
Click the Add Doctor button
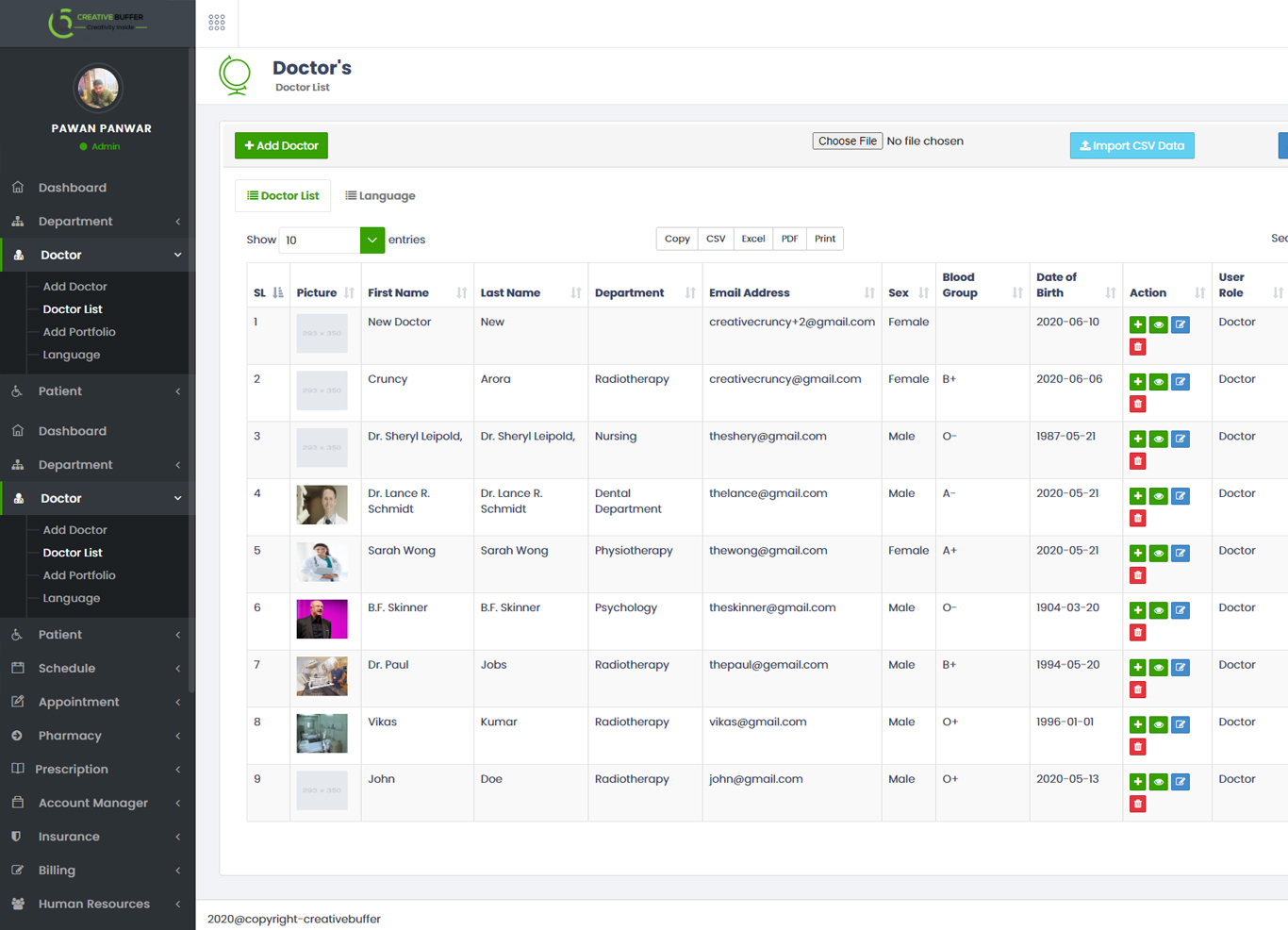tap(281, 145)
